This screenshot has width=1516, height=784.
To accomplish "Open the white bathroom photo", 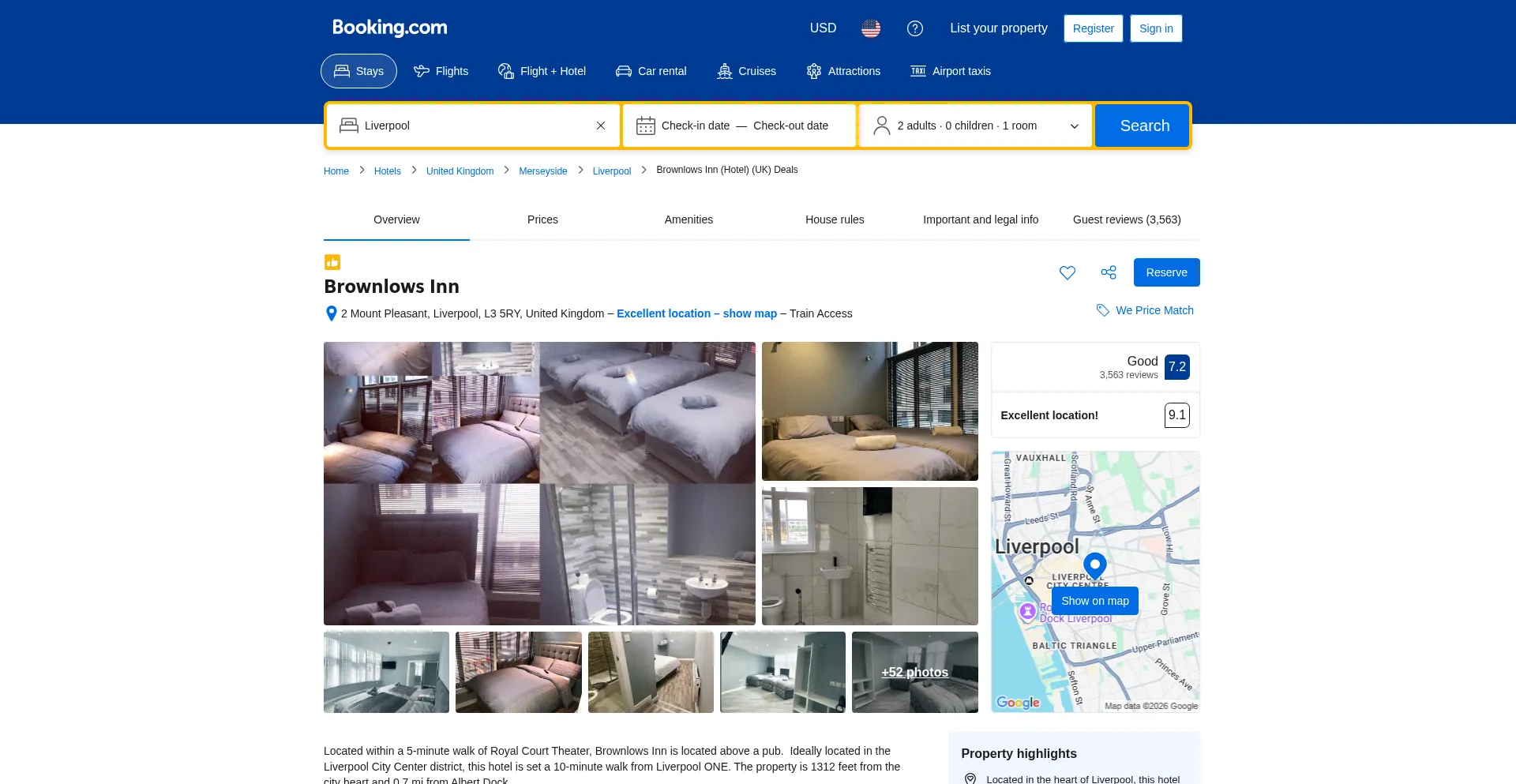I will pyautogui.click(x=869, y=556).
